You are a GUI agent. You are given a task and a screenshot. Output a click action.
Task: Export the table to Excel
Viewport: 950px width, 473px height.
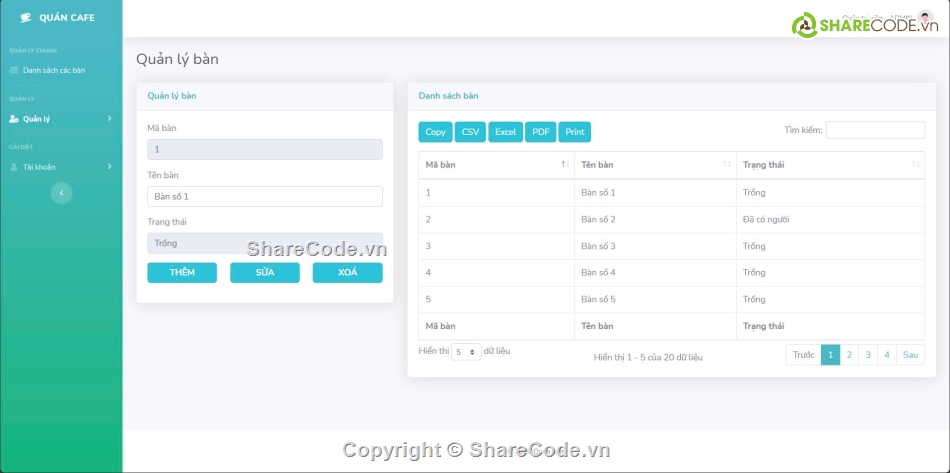[505, 132]
